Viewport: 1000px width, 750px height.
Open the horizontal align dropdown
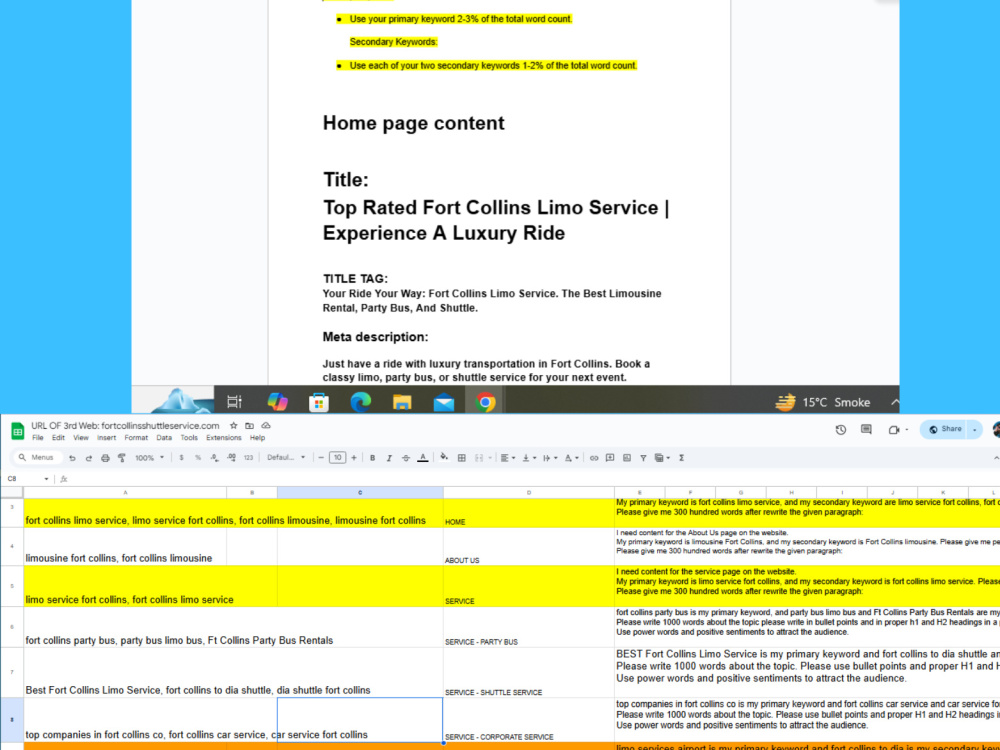[508, 458]
